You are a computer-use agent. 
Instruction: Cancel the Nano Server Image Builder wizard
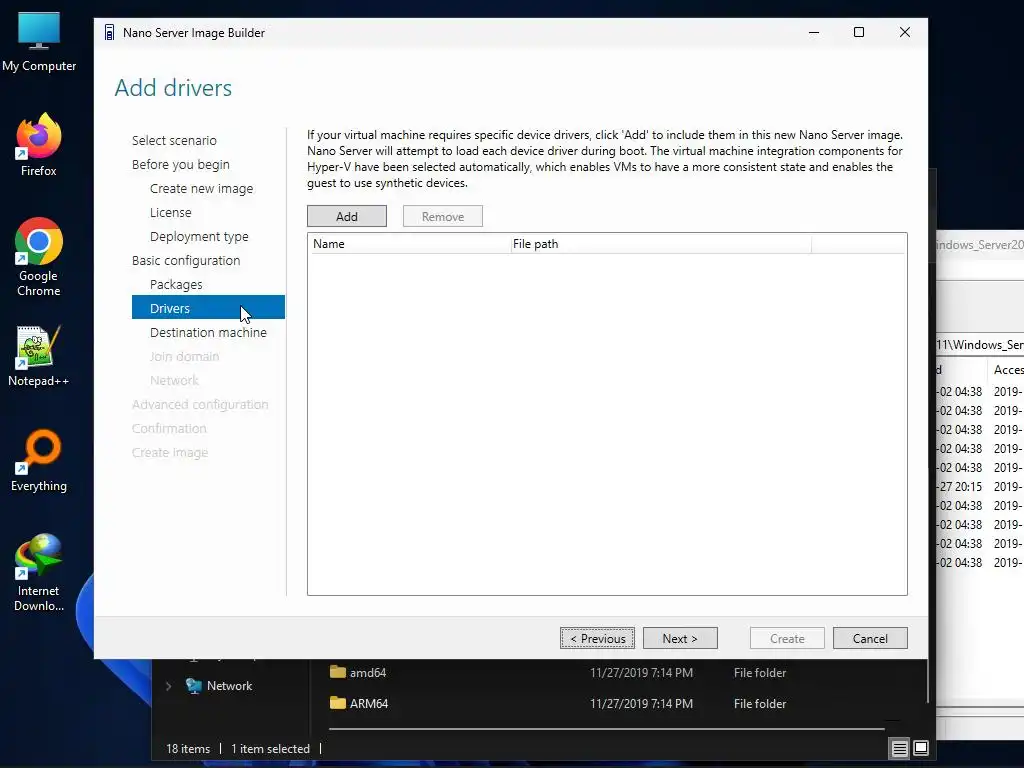point(870,638)
